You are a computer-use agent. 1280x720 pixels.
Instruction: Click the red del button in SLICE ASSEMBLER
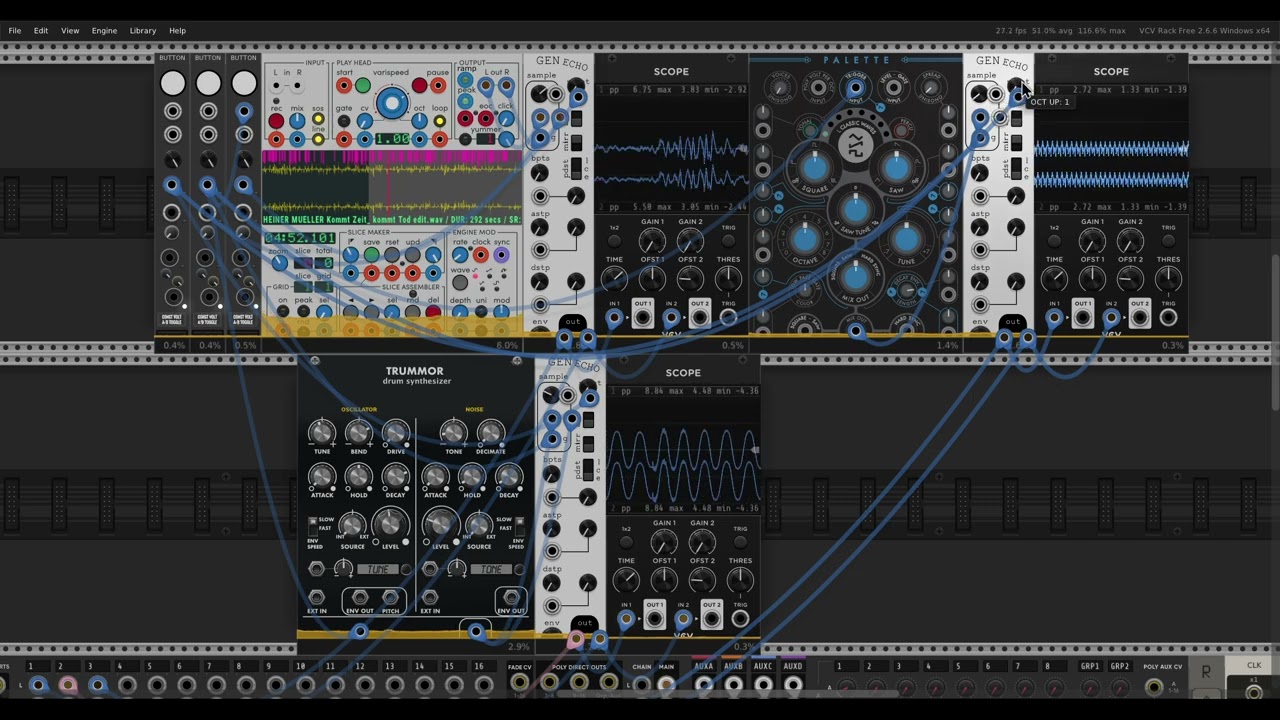pos(433,311)
